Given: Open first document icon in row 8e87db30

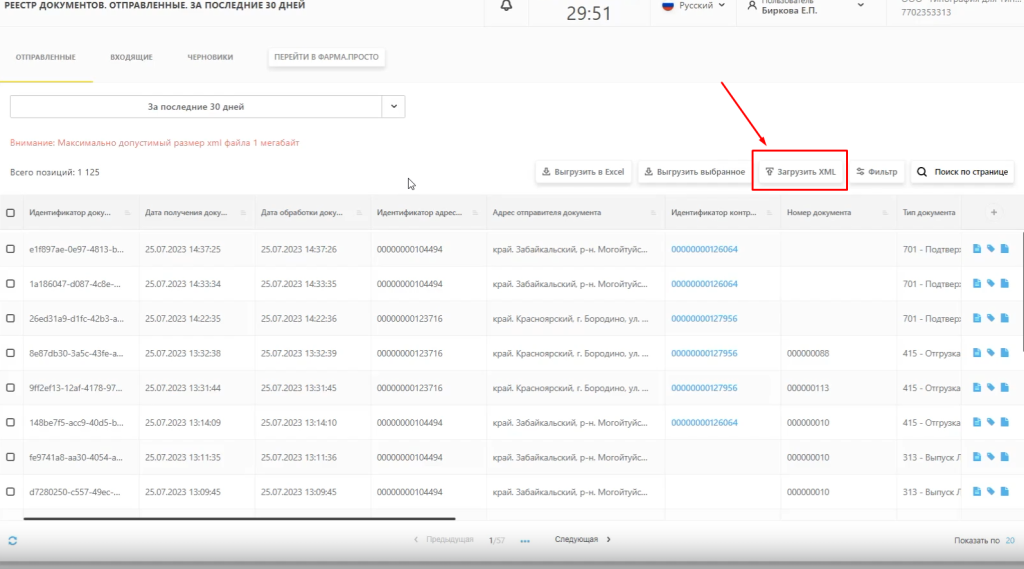Looking at the screenshot, I should 977,353.
